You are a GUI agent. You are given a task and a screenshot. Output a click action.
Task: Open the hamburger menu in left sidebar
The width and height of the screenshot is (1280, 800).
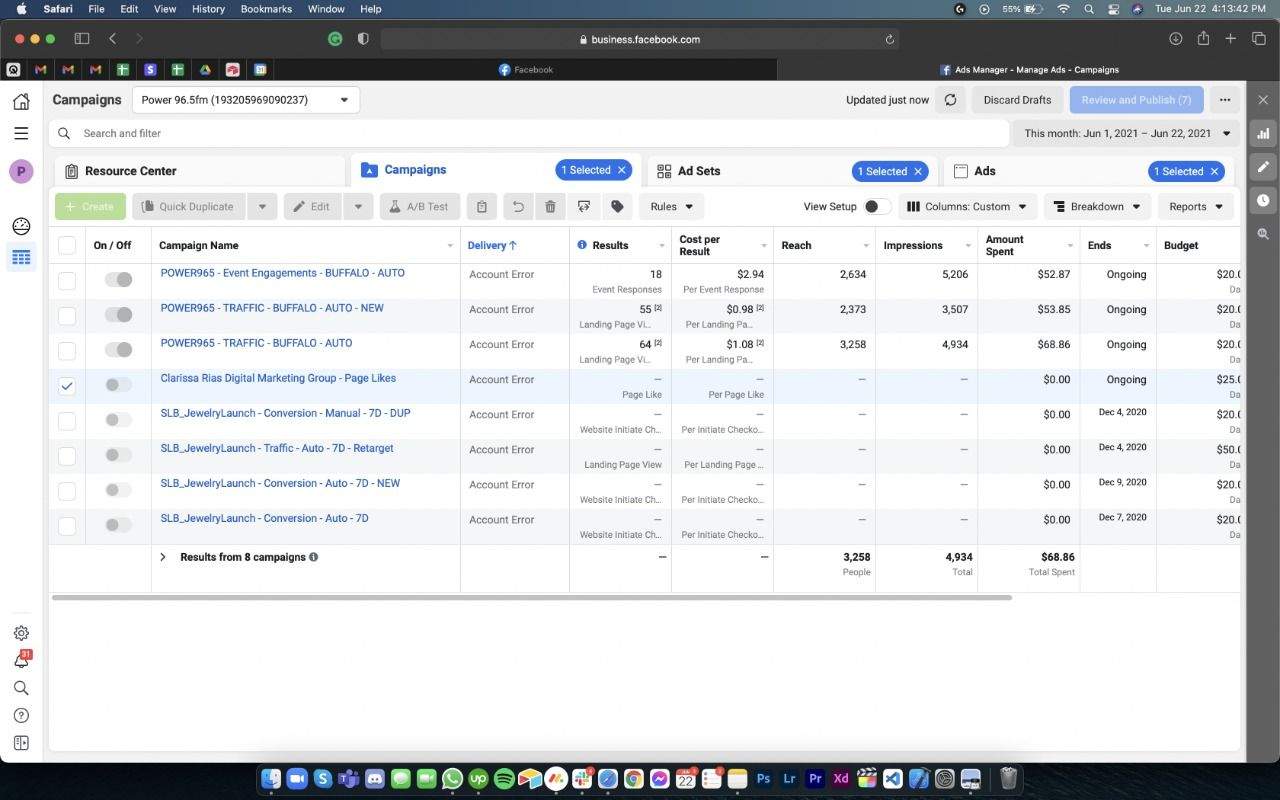(x=21, y=133)
